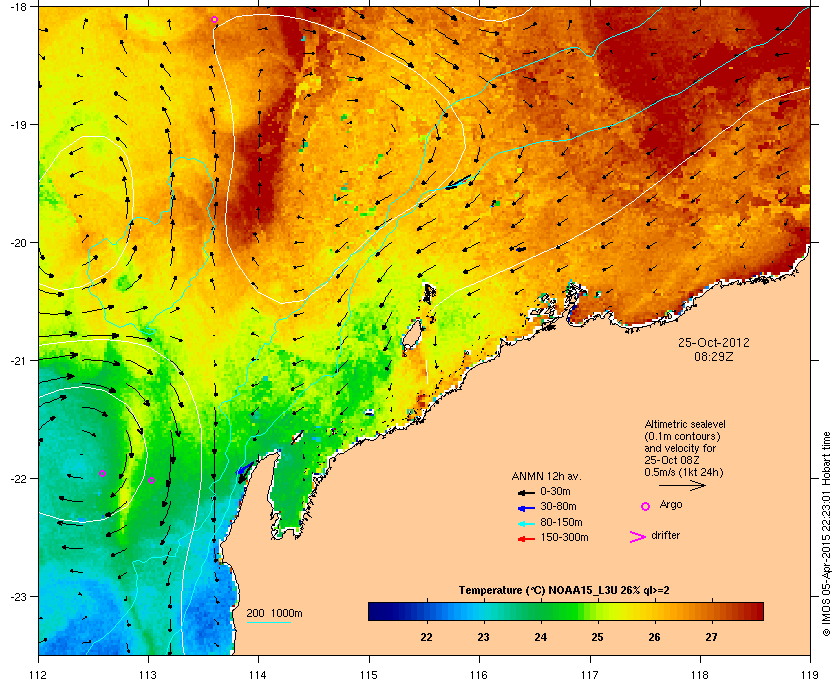Image resolution: width=840 pixels, height=680 pixels.
Task: Click the '30-80m' depth label
Action: 558,506
